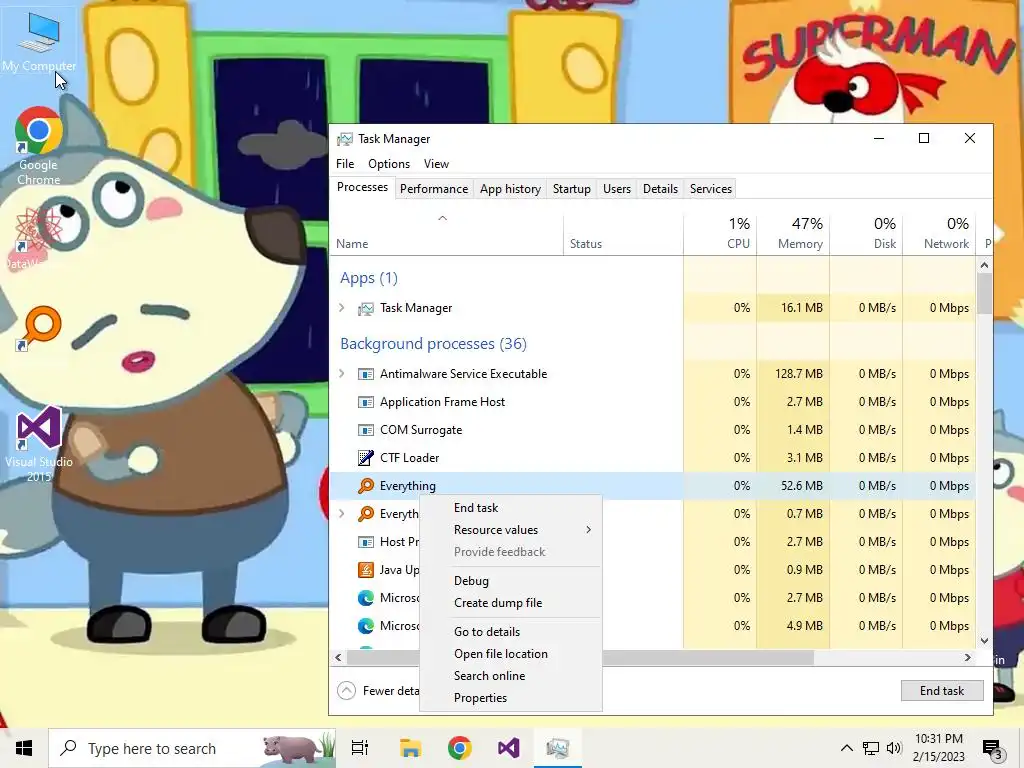Viewport: 1024px width, 768px height.
Task: Expand the Task Manager app row
Action: click(x=342, y=308)
